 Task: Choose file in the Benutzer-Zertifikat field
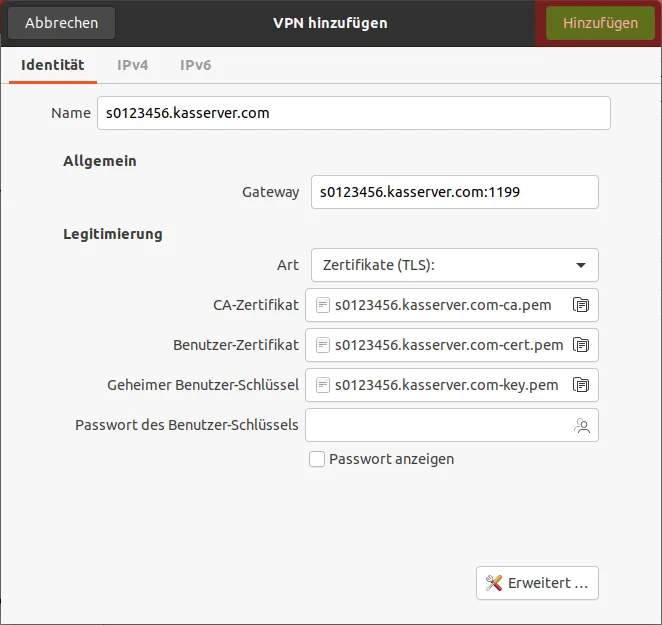[452, 345]
